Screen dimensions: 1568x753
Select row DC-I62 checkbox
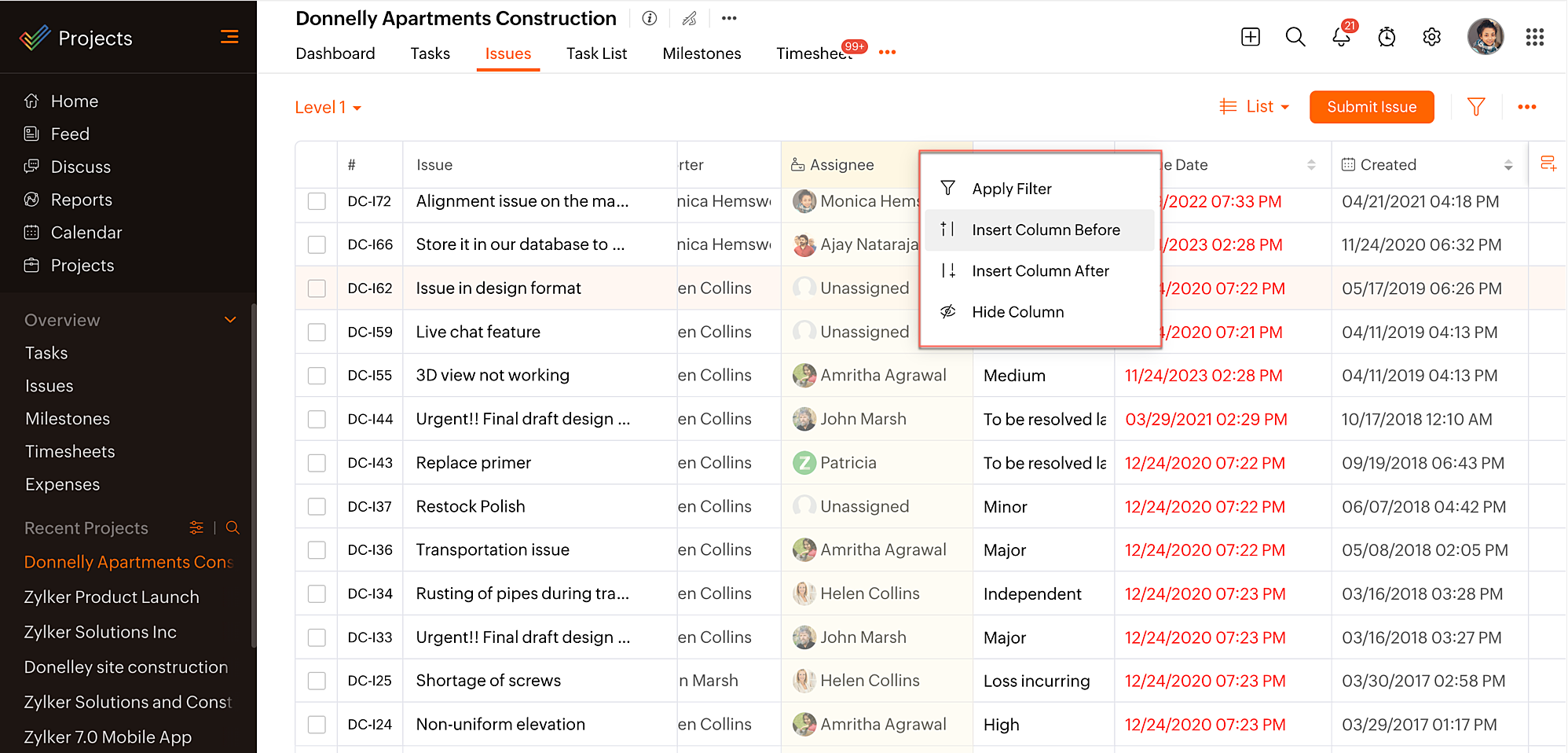pos(317,288)
